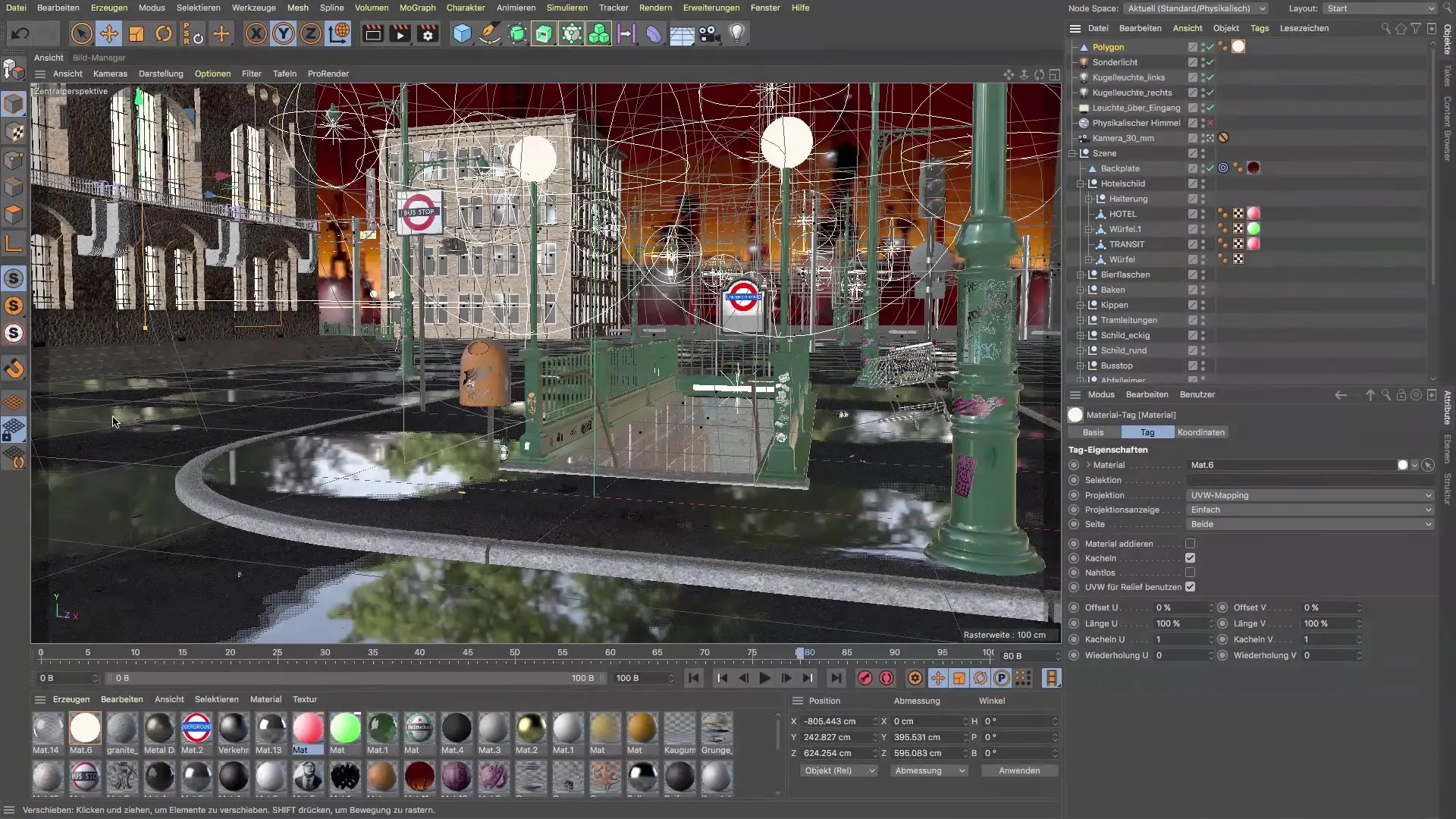This screenshot has height=819, width=1456.
Task: Open render settings clapperboard with gear
Action: [428, 34]
